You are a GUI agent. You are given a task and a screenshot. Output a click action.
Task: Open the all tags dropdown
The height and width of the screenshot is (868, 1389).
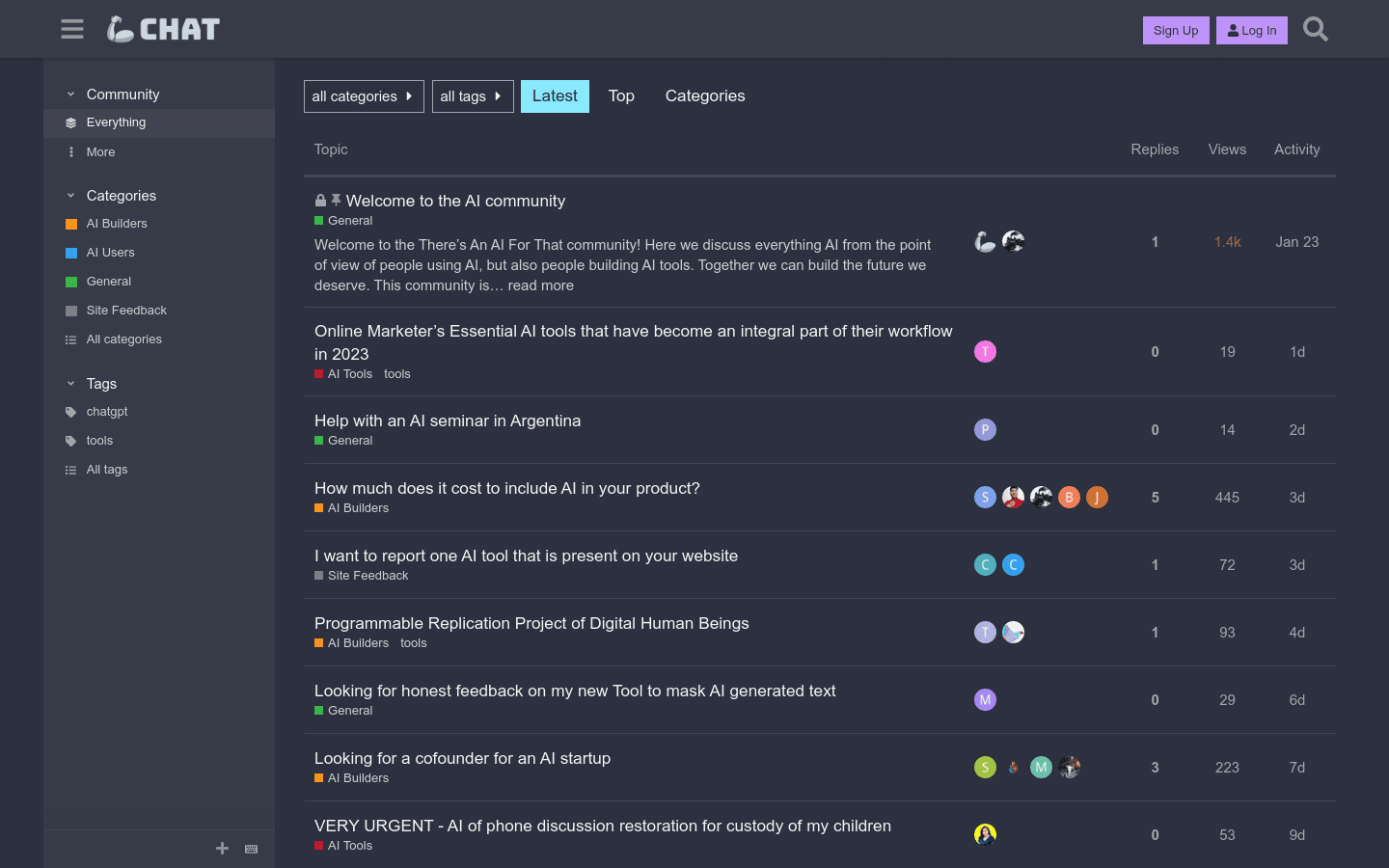click(473, 96)
